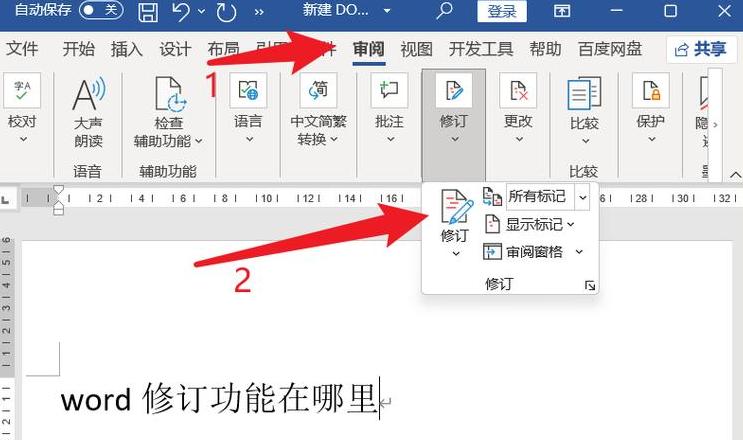The width and height of the screenshot is (743, 440).
Task: Switch to the 插入 tab
Action: [127, 49]
